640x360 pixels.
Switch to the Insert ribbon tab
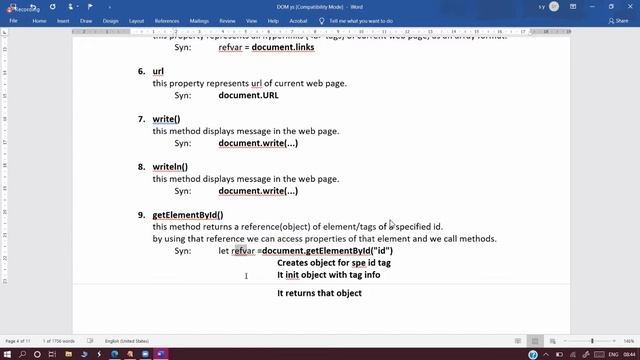(63, 21)
